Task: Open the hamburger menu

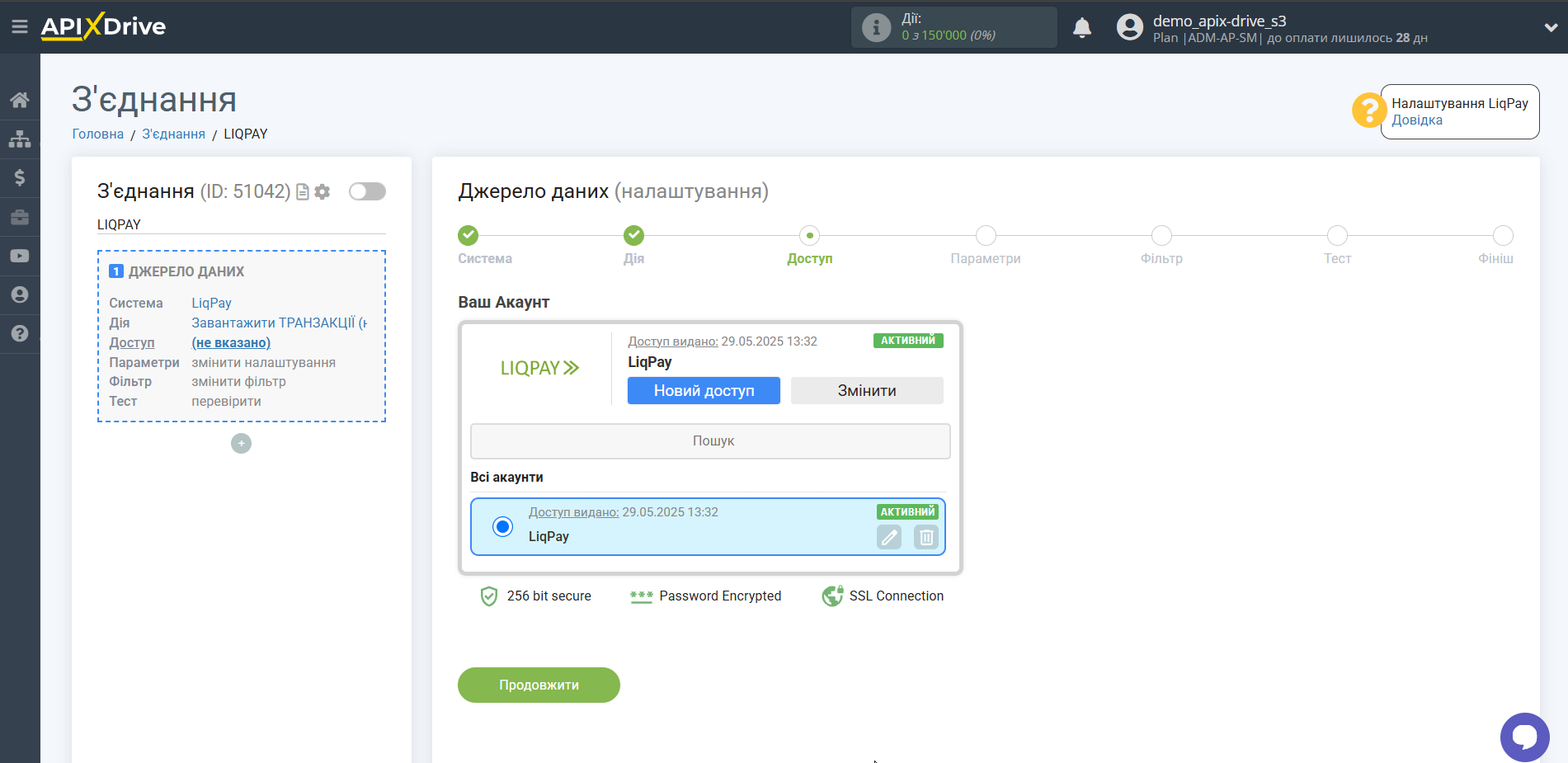Action: click(20, 27)
